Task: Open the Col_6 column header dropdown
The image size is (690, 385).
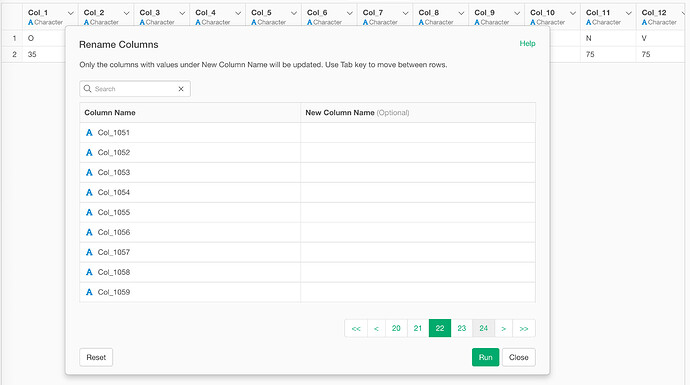Action: (x=350, y=13)
